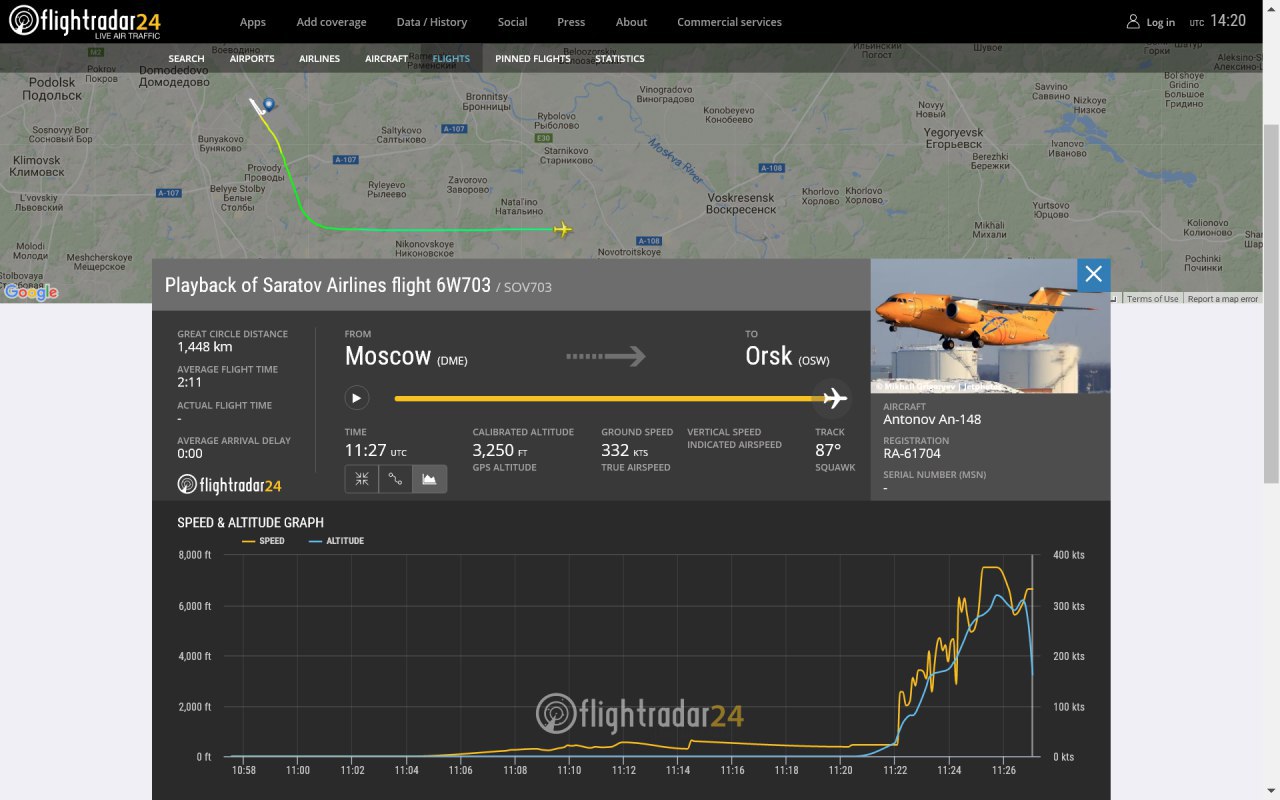Click the yellow aircraft icon on the map
Viewport: 1280px width, 800px height.
point(563,230)
